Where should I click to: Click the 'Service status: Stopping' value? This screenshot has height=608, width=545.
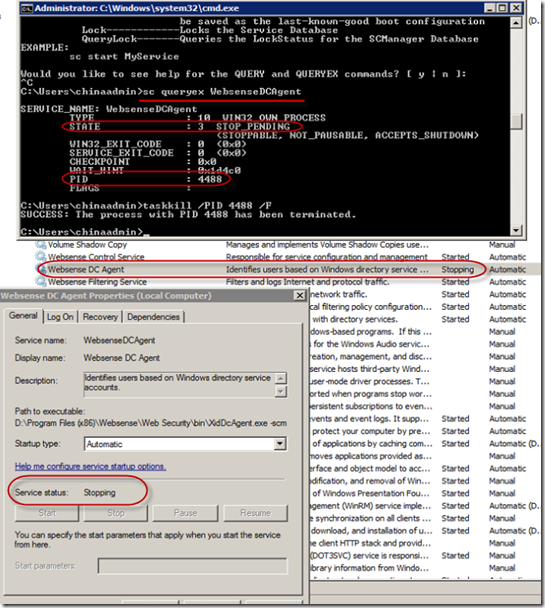[100, 493]
